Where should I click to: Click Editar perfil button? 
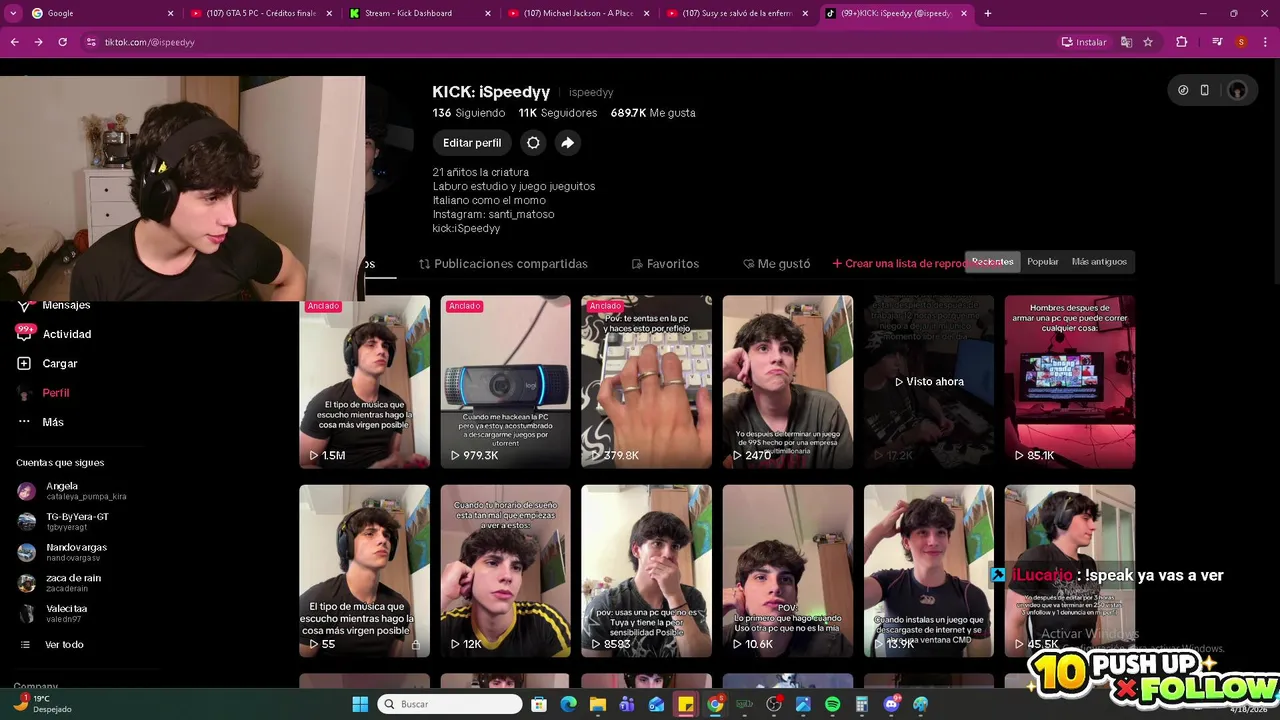[472, 143]
